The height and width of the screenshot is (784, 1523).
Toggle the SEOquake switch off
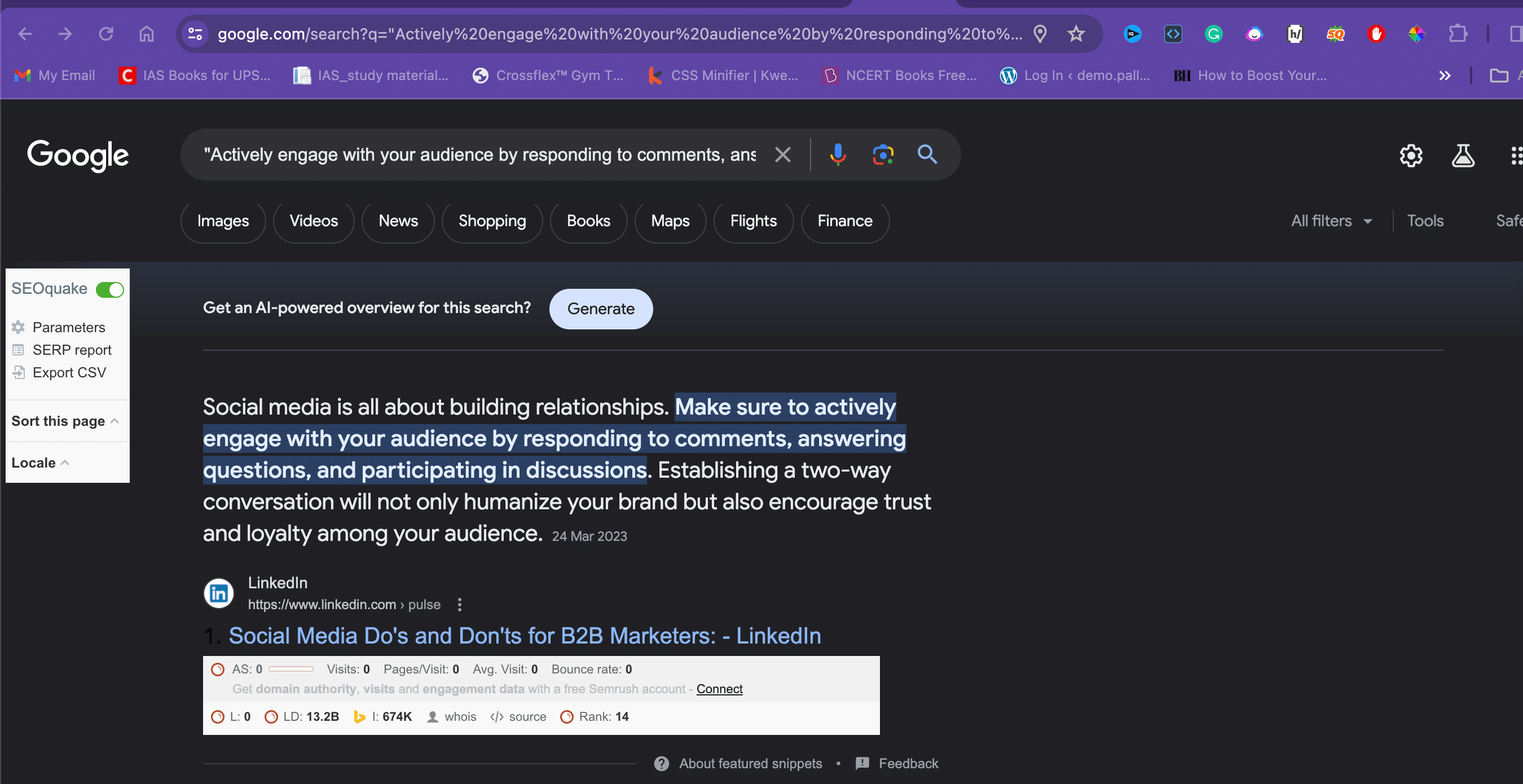tap(110, 290)
